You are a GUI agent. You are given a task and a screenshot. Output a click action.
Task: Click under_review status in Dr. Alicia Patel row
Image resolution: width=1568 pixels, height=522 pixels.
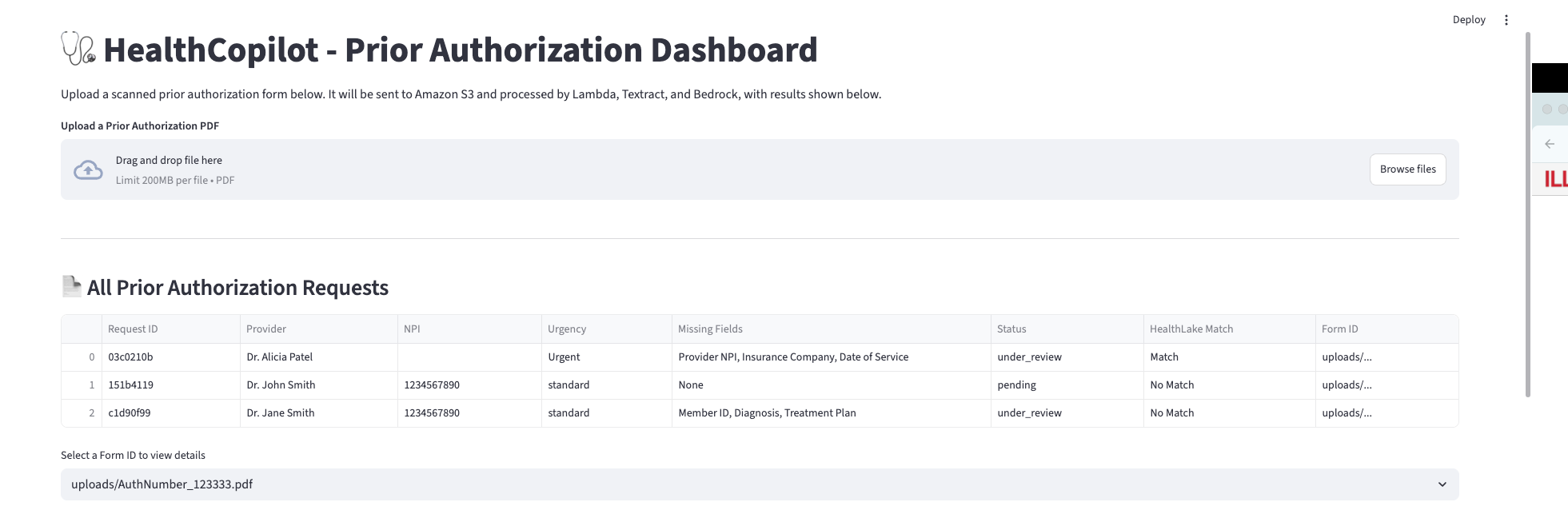point(1067,357)
